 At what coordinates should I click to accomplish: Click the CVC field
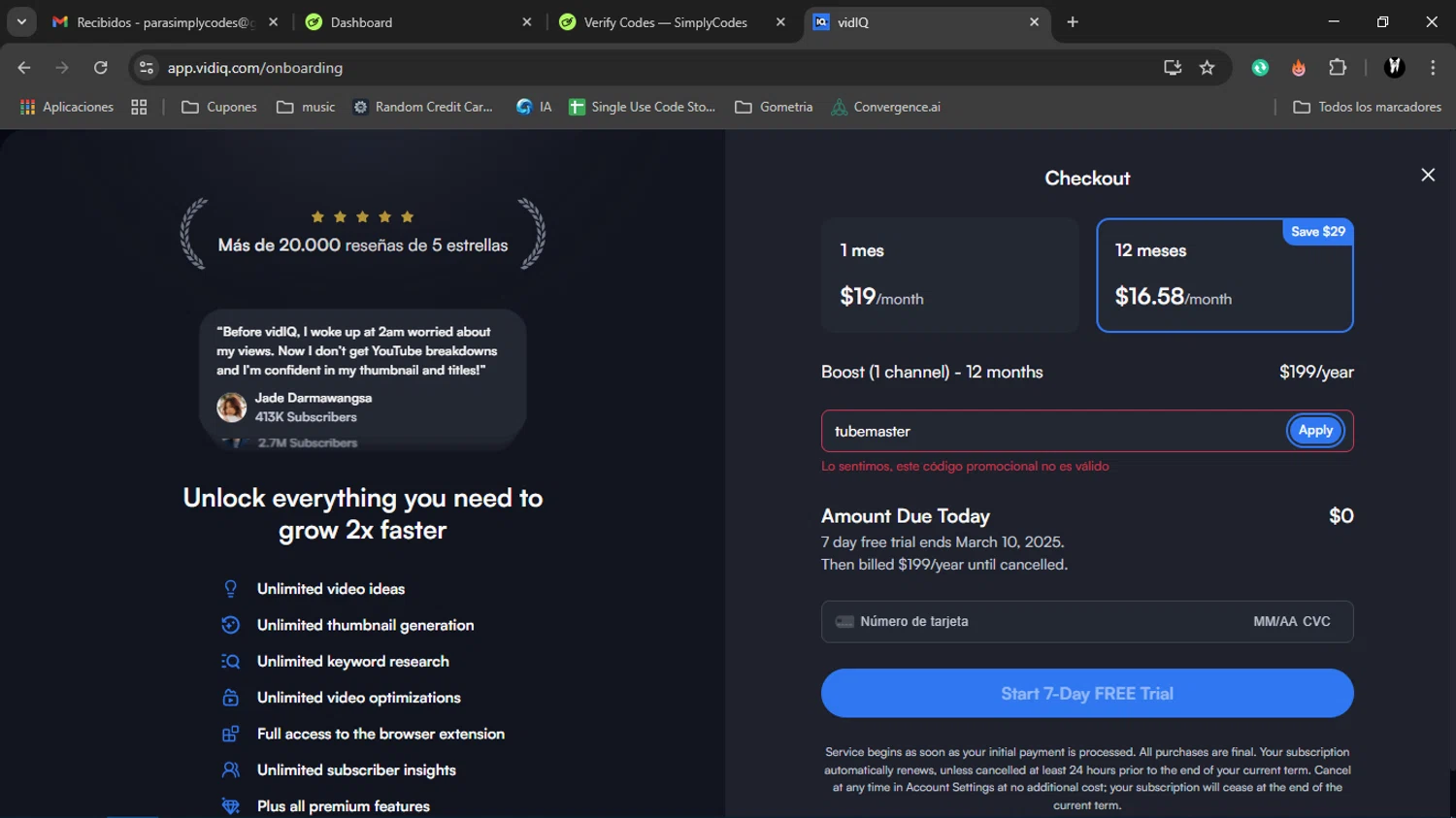(1316, 622)
